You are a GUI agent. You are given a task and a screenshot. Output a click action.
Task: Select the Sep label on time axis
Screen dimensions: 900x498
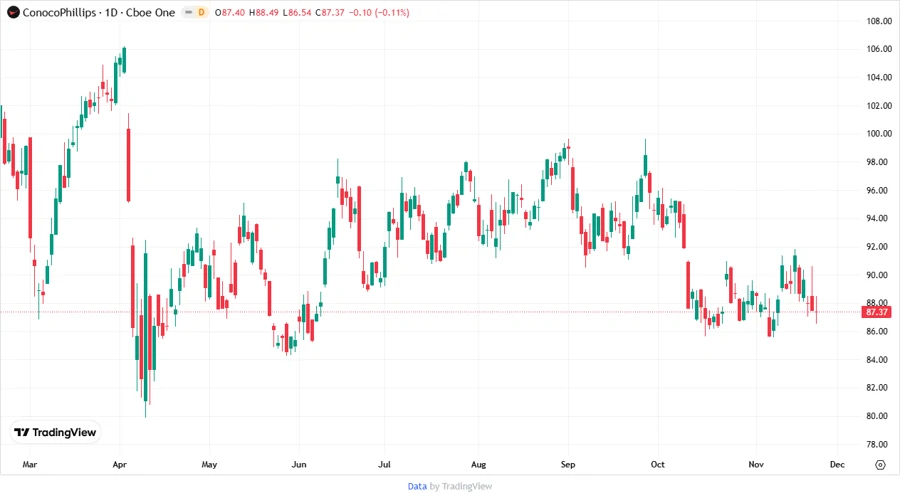[568, 465]
